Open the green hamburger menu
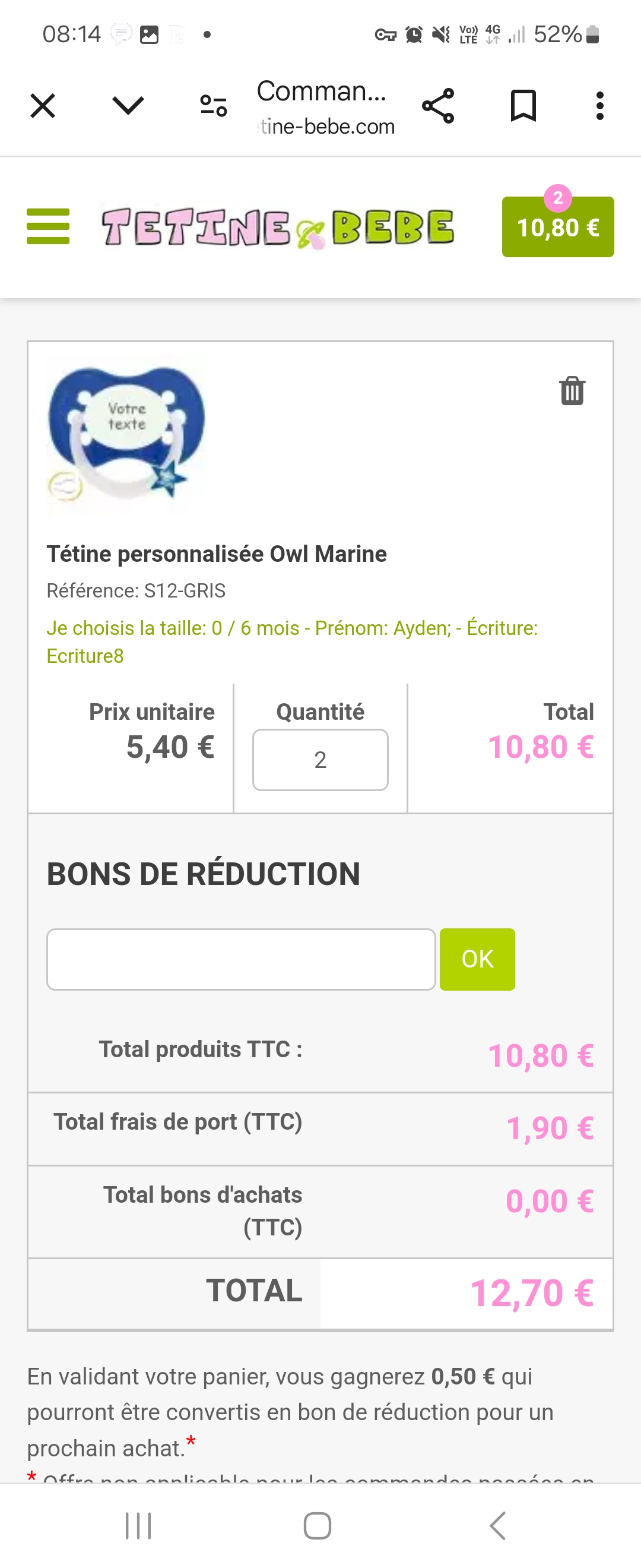Screen dimensions: 641x1568 tap(48, 226)
